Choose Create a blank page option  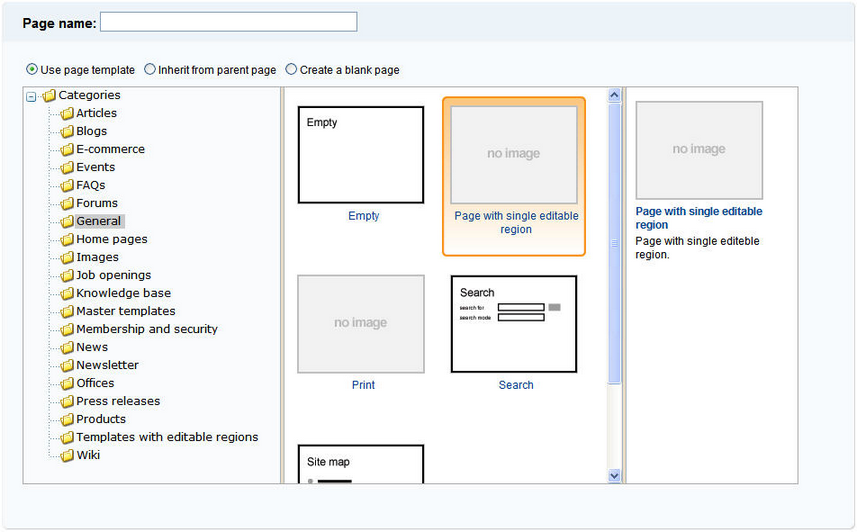click(291, 69)
